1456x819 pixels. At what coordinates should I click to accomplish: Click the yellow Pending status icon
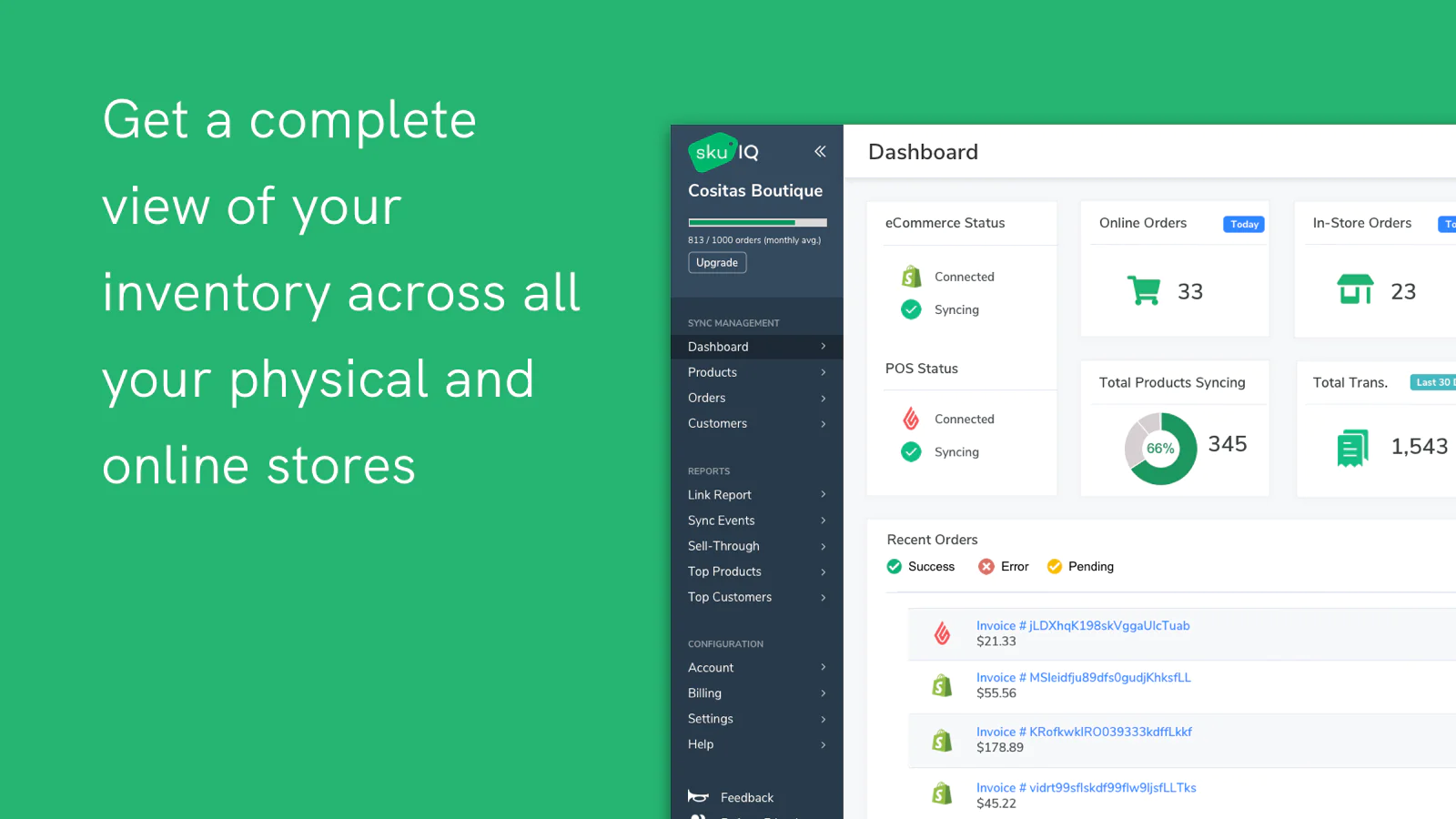1055,566
